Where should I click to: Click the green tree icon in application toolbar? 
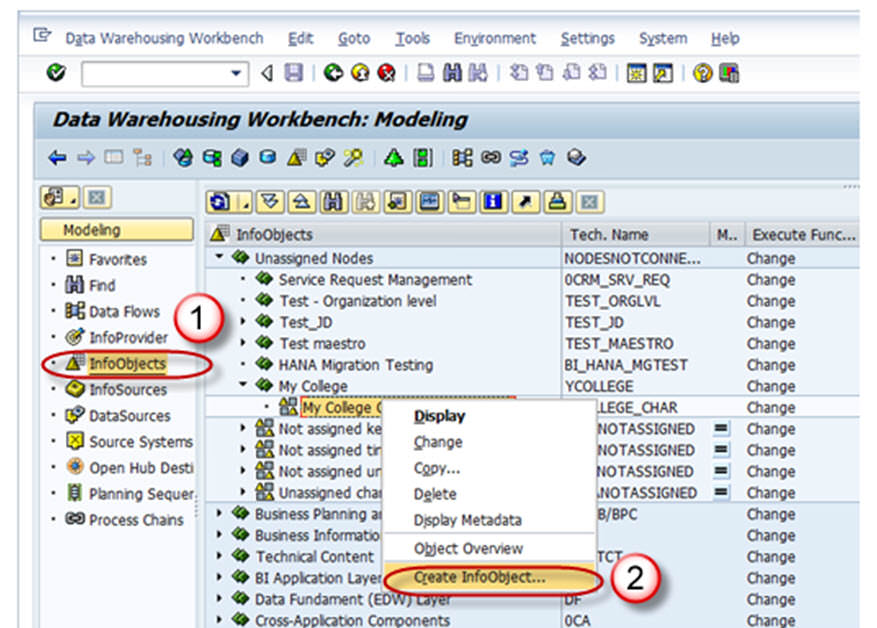[x=394, y=158]
